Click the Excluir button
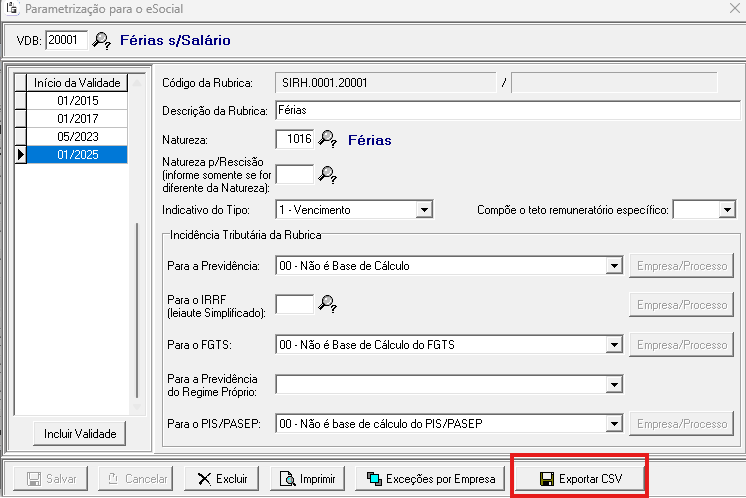Screen dimensions: 746x498 222,479
